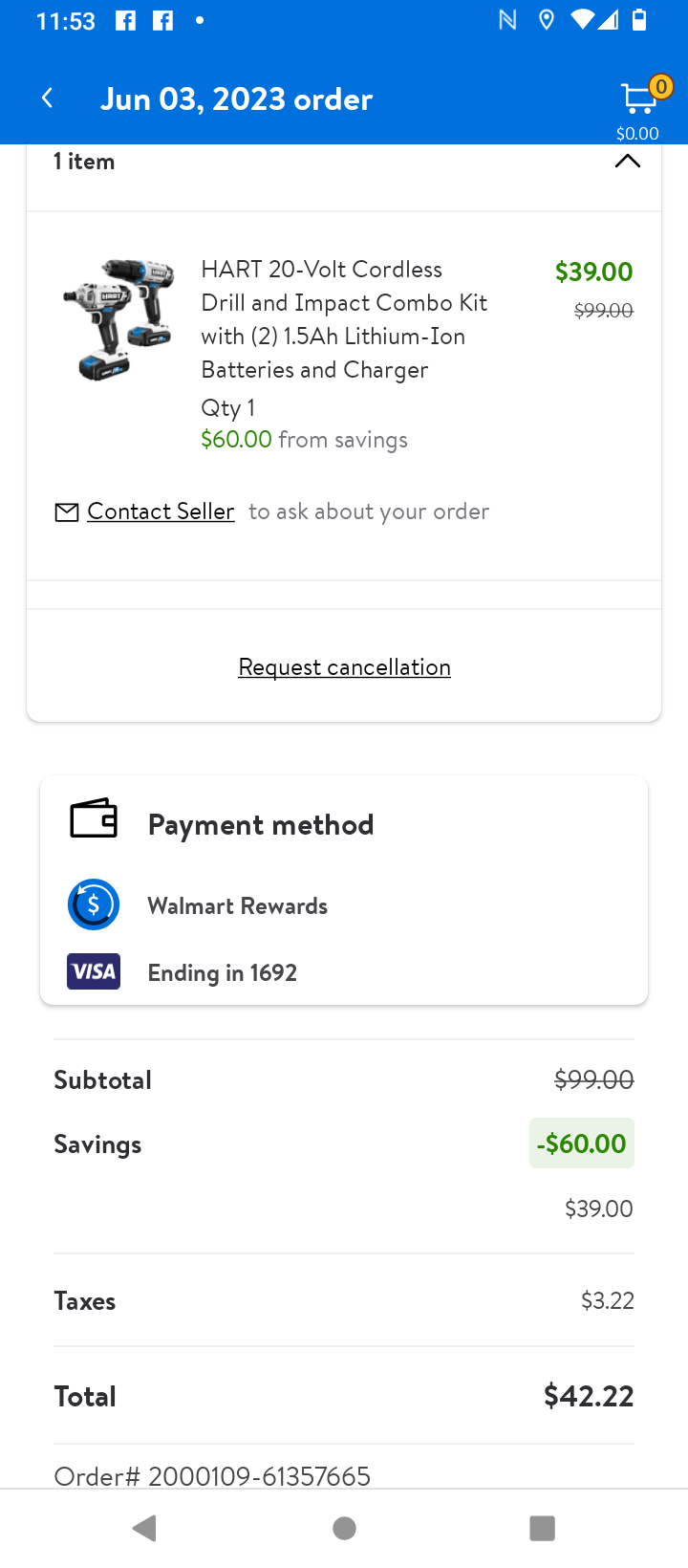Tap the back arrow in the header

point(47,98)
